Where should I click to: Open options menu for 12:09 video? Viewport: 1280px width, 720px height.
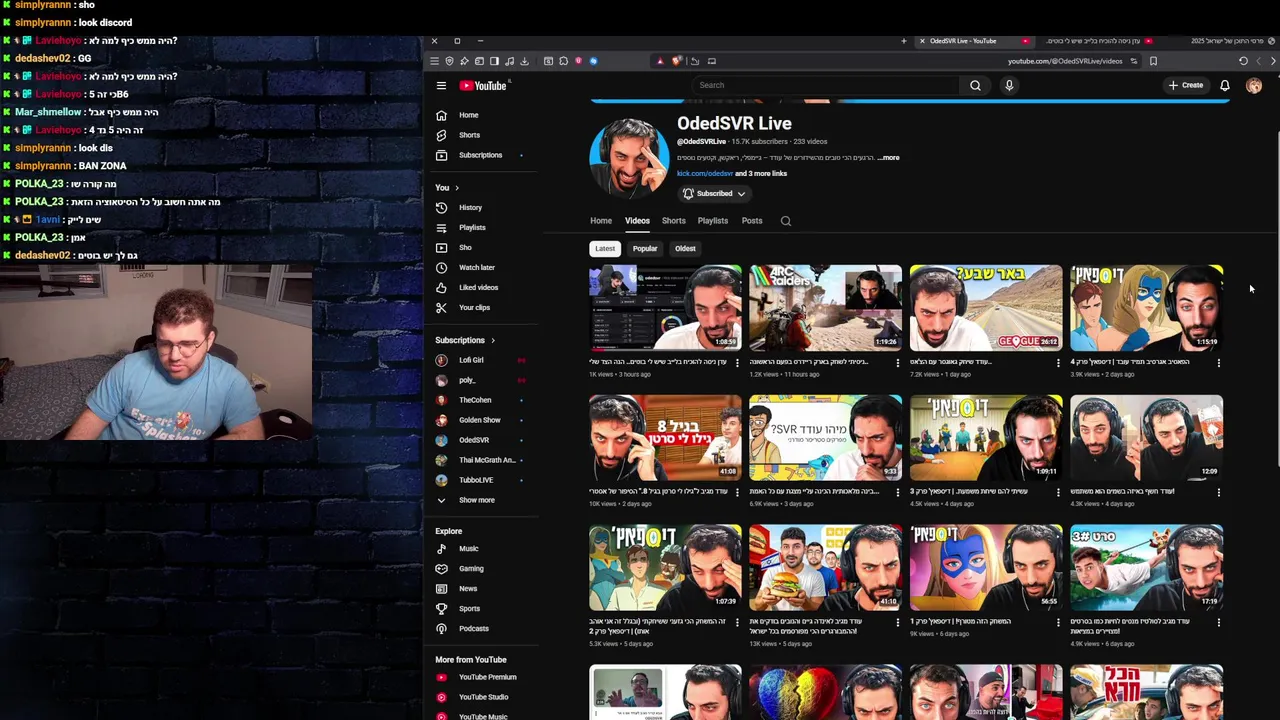point(1218,492)
